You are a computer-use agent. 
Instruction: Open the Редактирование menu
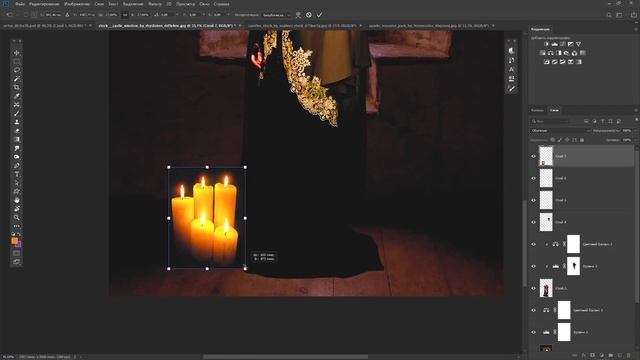(44, 4)
